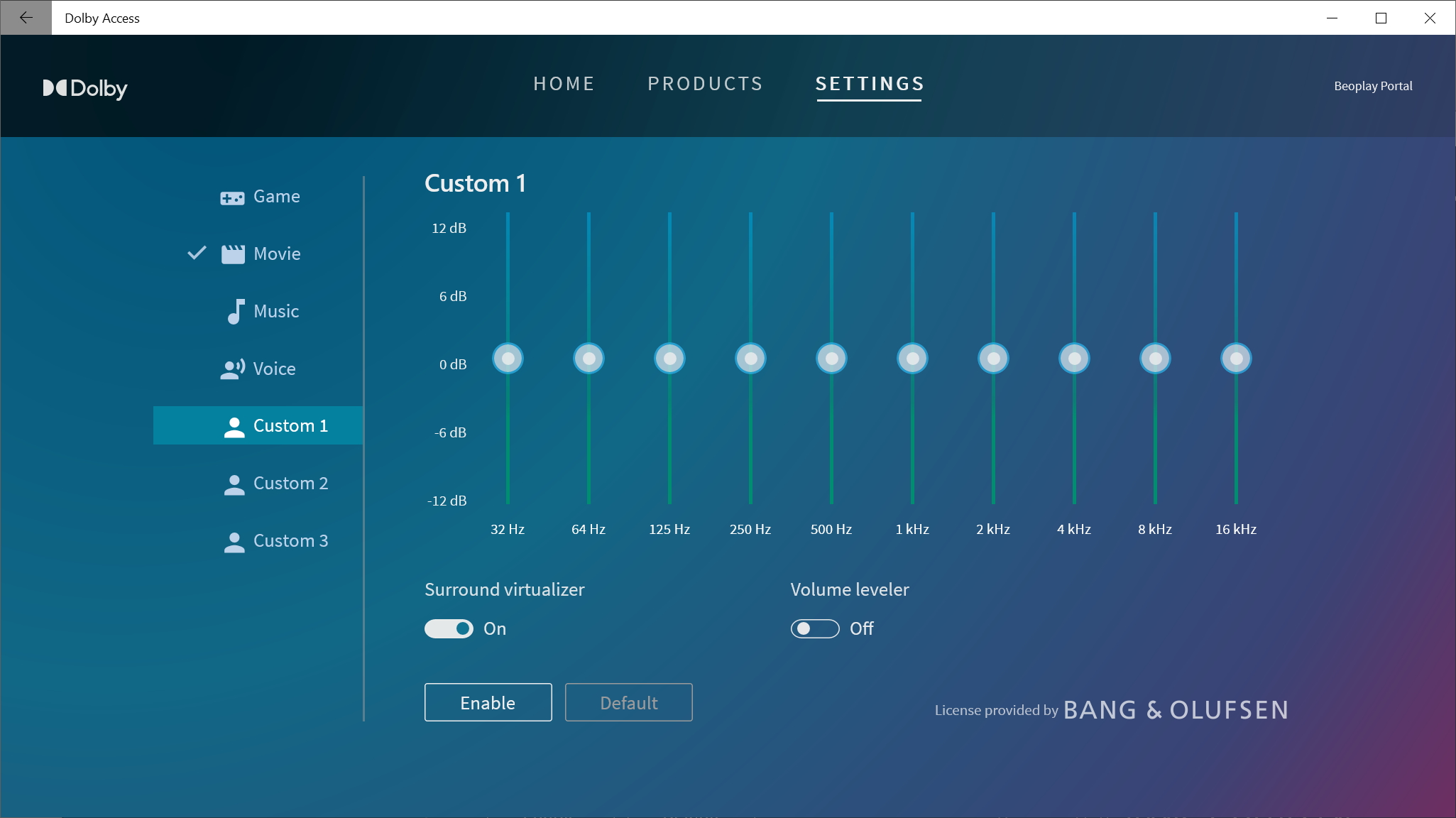The height and width of the screenshot is (818, 1456).
Task: Open the Home tab
Action: click(564, 84)
